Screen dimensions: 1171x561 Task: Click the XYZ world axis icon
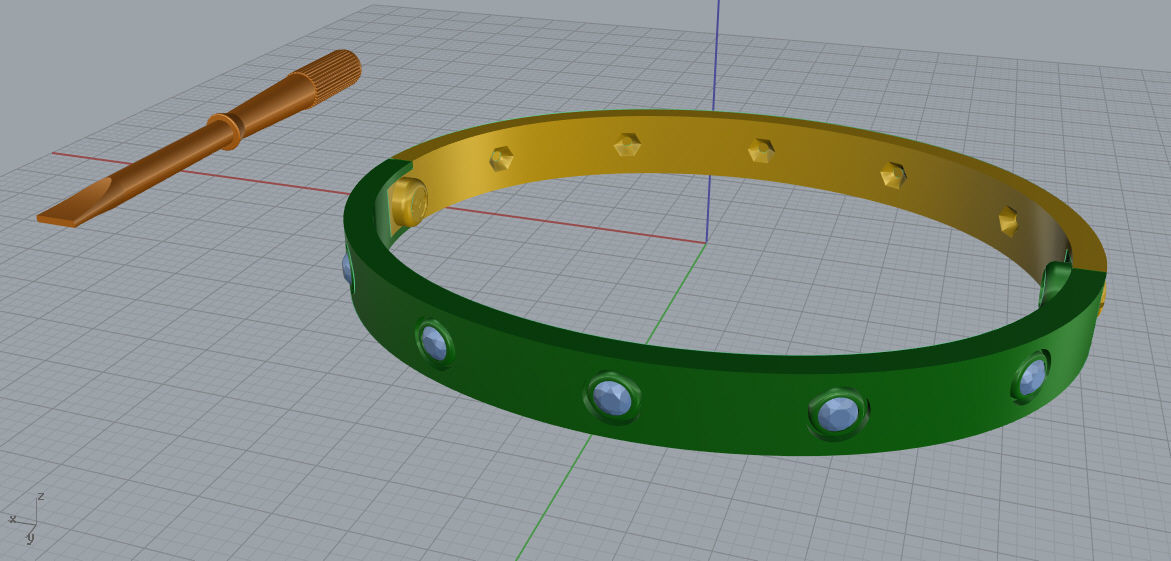point(25,517)
